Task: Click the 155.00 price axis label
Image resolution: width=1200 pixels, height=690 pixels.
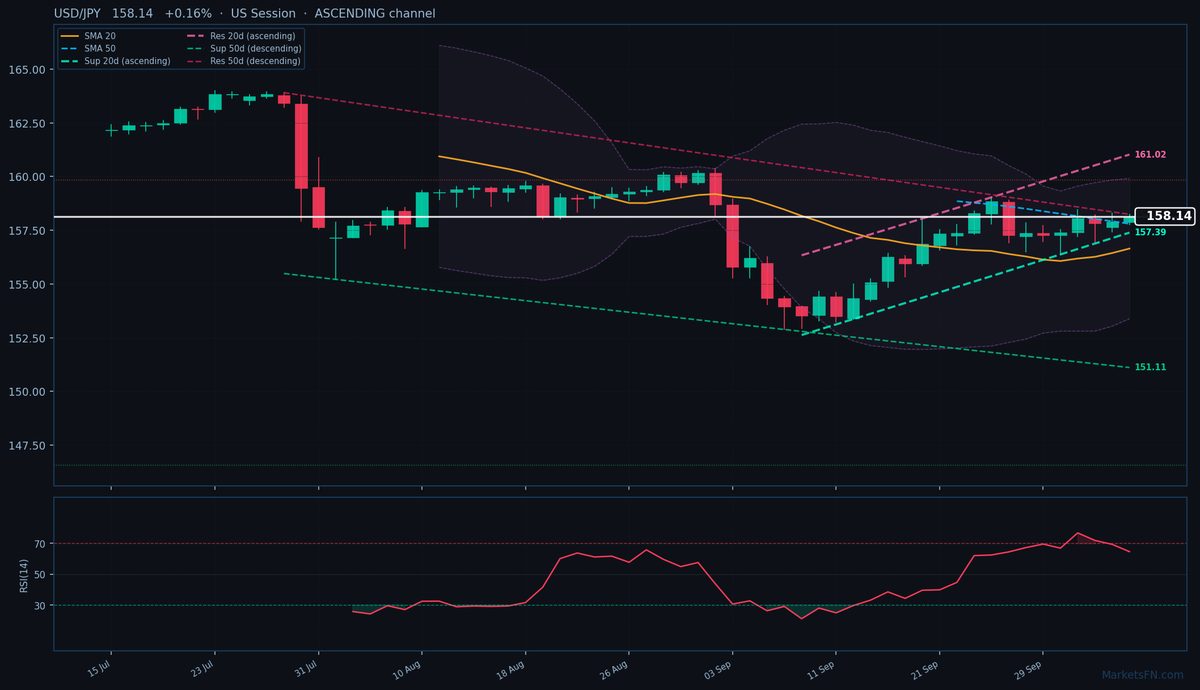Action: pyautogui.click(x=27, y=284)
